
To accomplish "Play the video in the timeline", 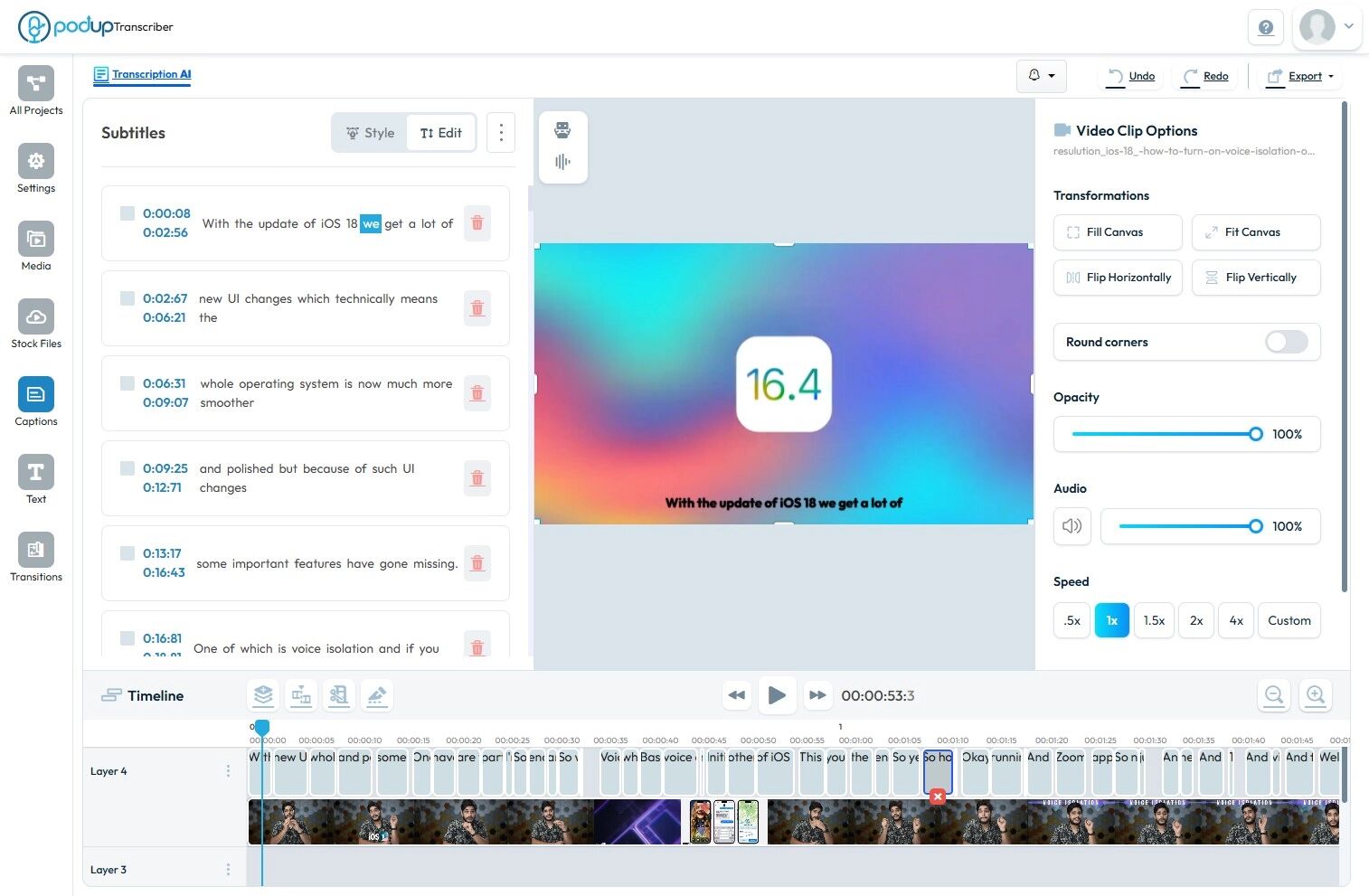I will pos(777,695).
